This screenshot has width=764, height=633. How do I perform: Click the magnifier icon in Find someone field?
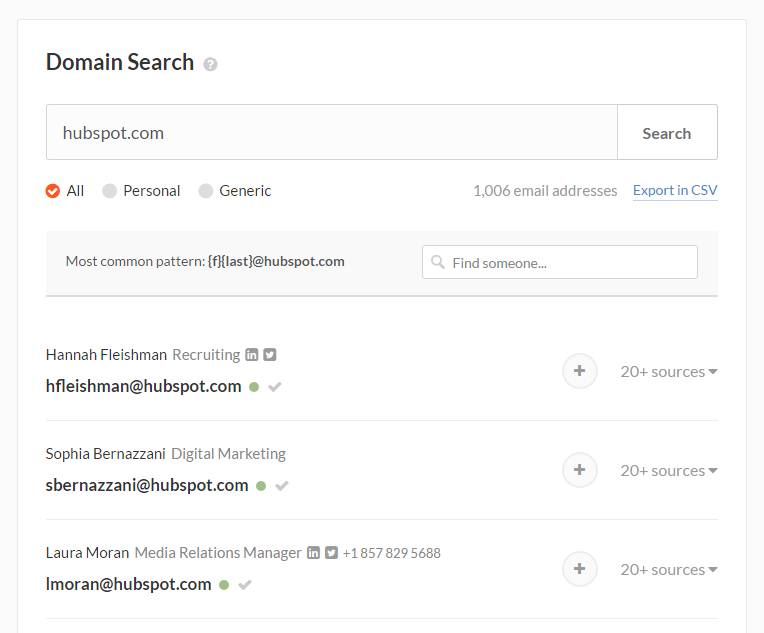pyautogui.click(x=438, y=262)
